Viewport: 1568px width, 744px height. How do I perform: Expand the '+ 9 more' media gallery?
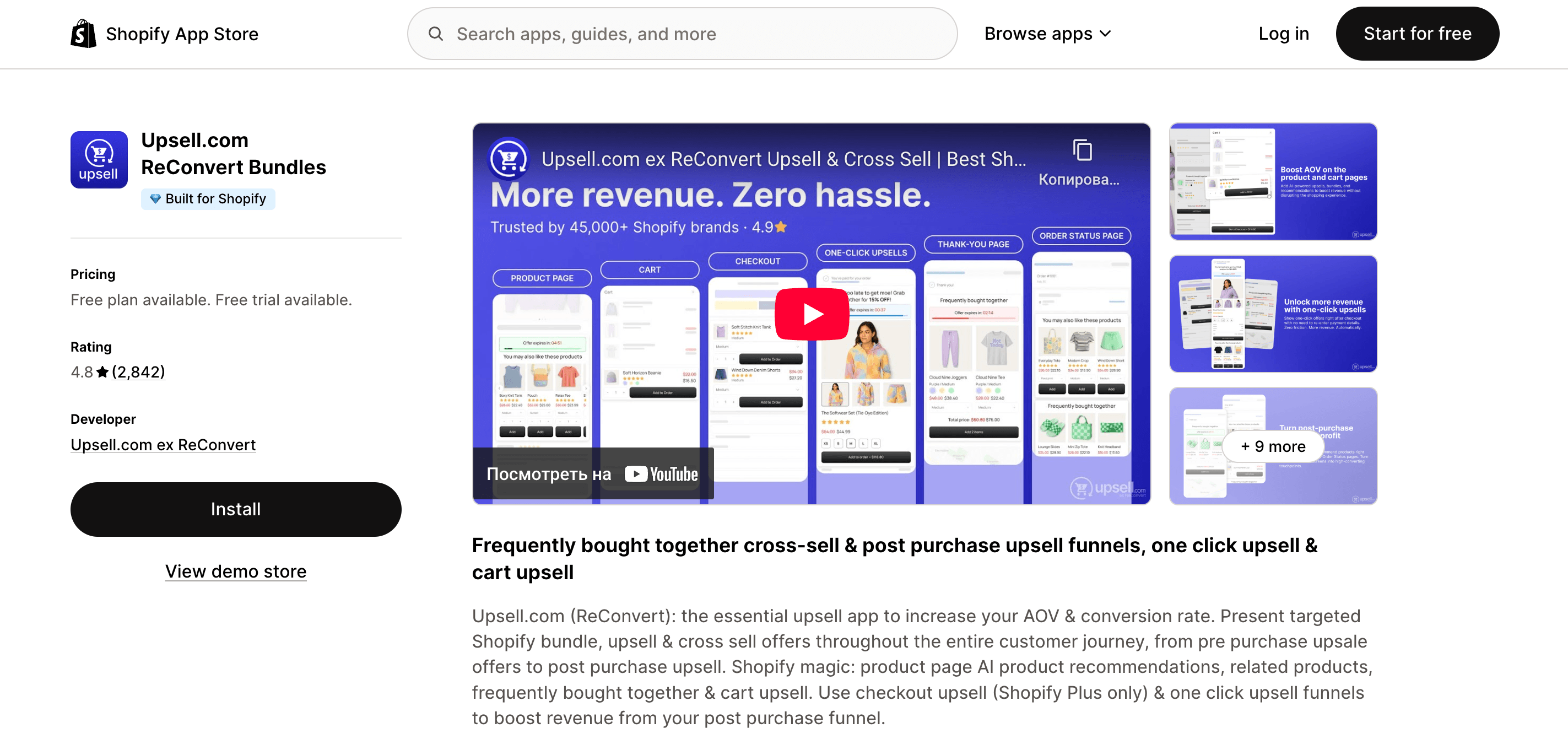[x=1272, y=446]
